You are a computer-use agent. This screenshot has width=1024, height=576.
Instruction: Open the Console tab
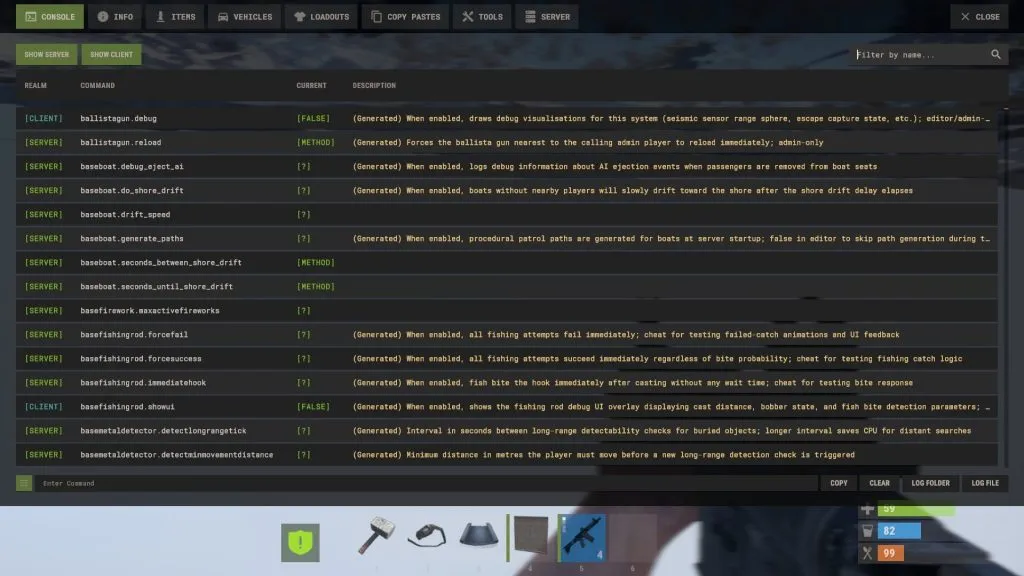50,17
